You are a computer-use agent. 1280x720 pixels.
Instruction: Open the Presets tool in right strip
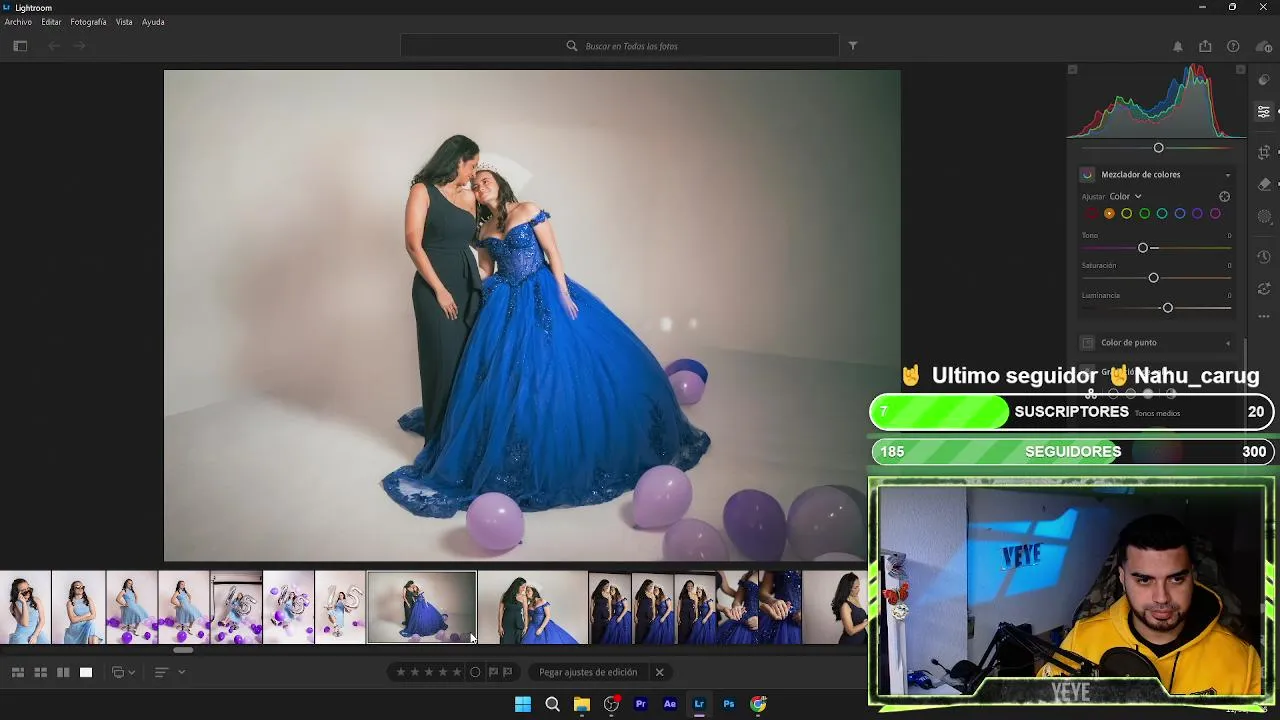point(1264,80)
